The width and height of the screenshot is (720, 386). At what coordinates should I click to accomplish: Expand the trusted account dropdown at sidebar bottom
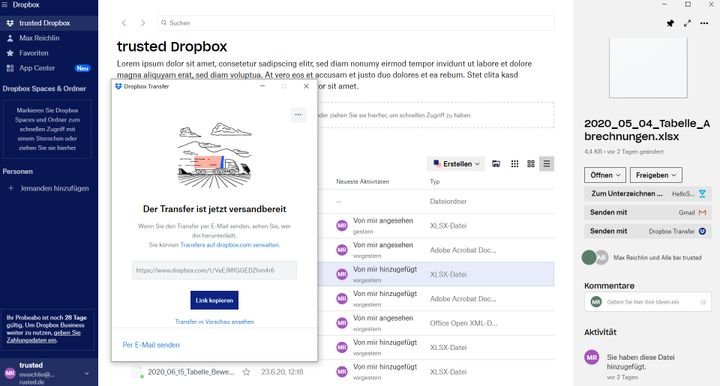click(87, 374)
